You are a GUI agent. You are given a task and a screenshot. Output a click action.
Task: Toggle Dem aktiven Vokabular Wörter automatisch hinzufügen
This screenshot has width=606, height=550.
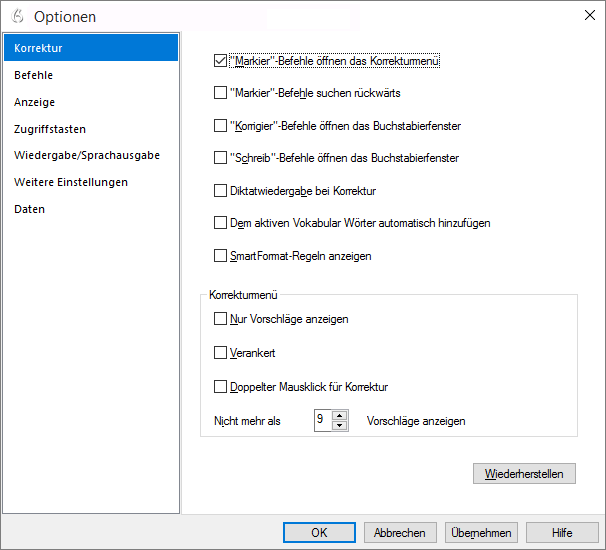pyautogui.click(x=220, y=223)
